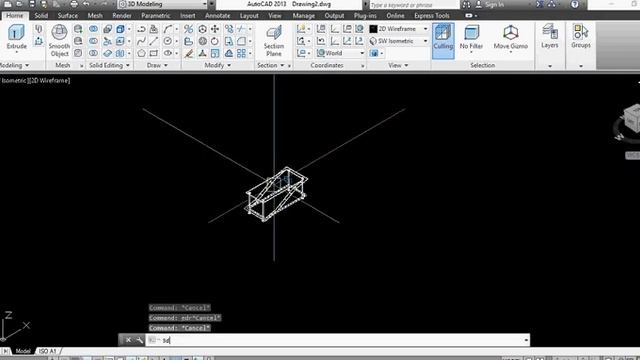Click the Slice tool icon

pos(107,41)
